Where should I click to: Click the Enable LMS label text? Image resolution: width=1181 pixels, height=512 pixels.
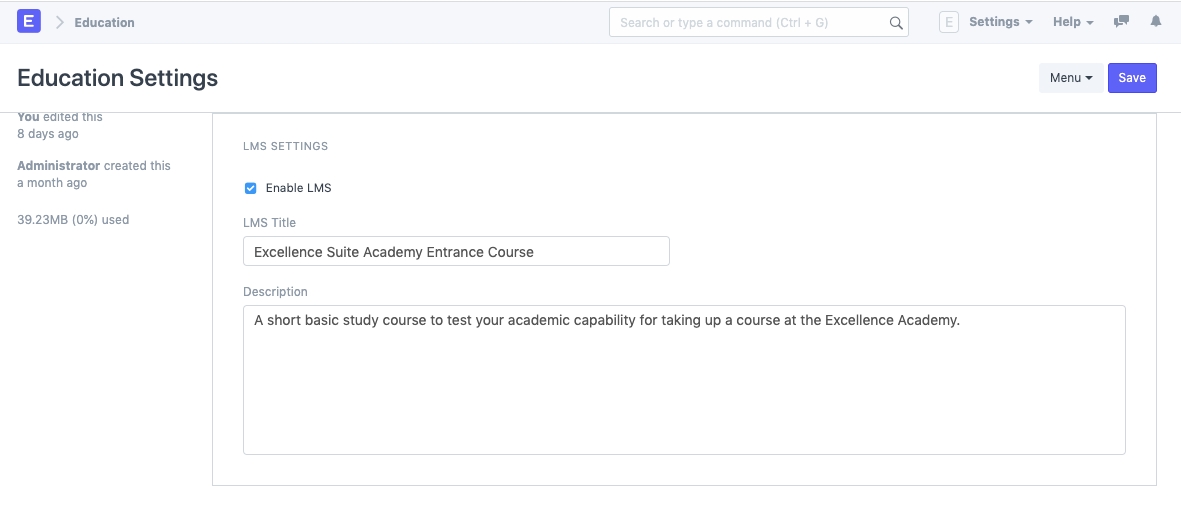[298, 188]
